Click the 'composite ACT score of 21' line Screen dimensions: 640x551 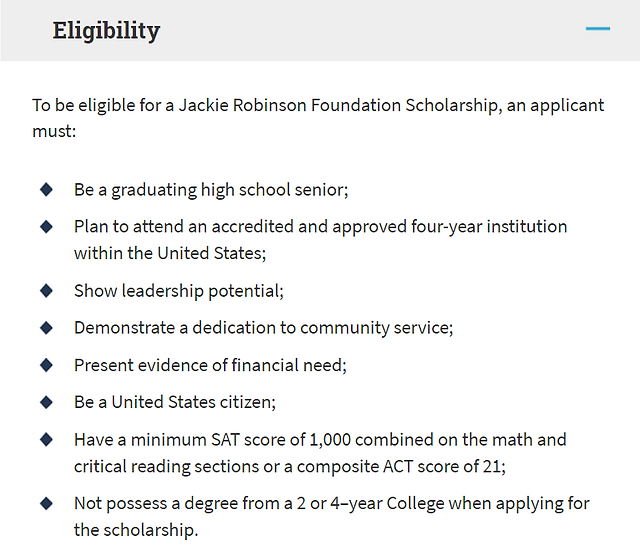point(290,467)
